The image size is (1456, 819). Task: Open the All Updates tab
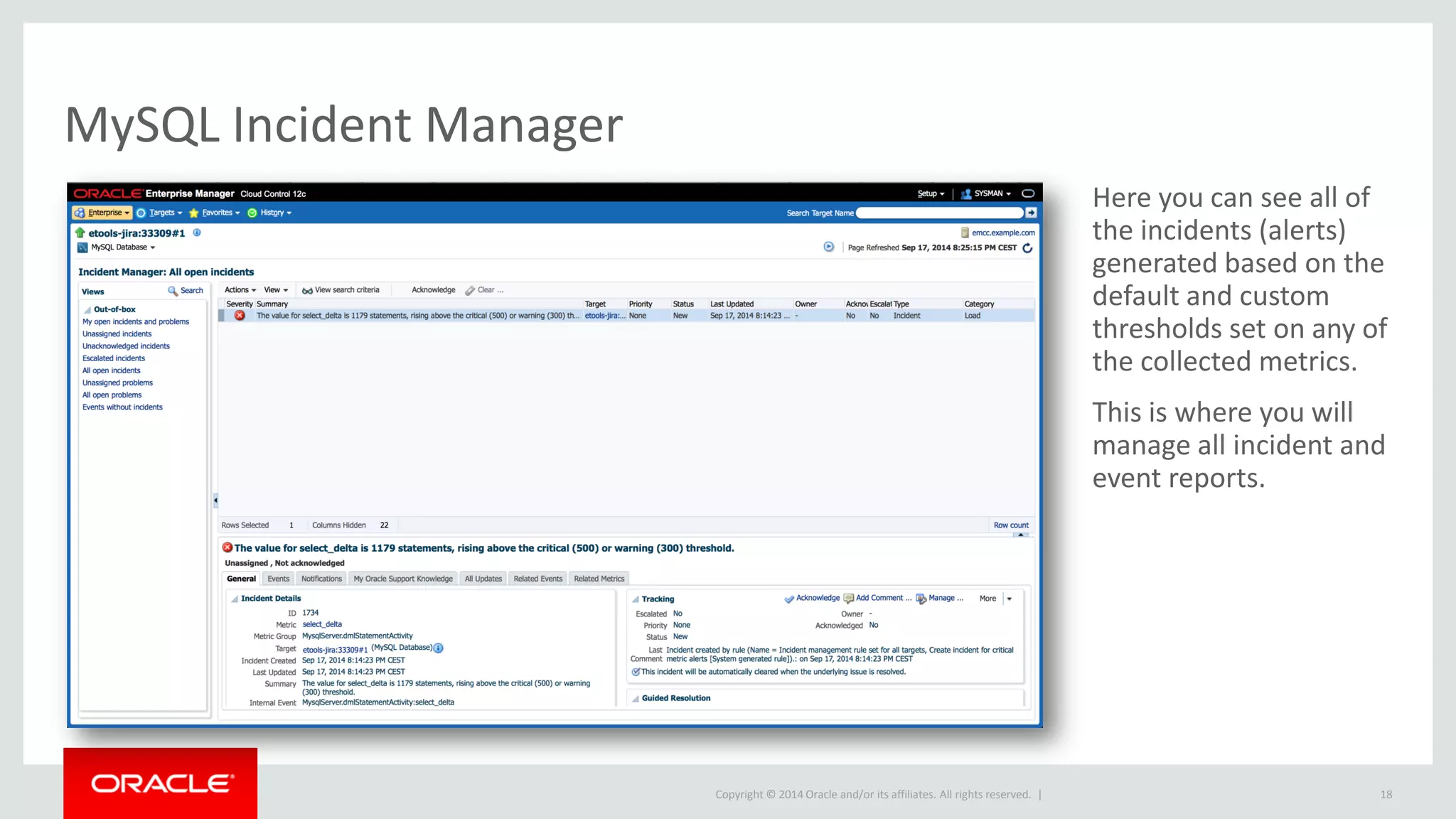click(483, 579)
